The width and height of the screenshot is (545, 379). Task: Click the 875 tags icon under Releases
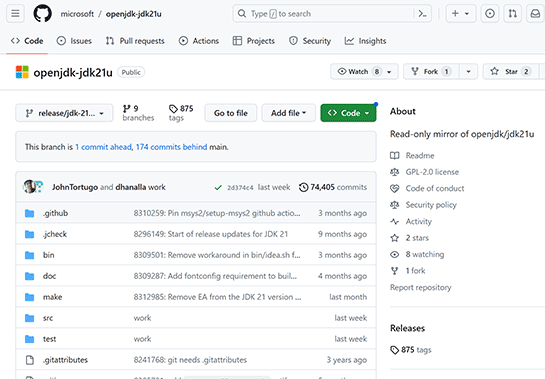click(394, 350)
